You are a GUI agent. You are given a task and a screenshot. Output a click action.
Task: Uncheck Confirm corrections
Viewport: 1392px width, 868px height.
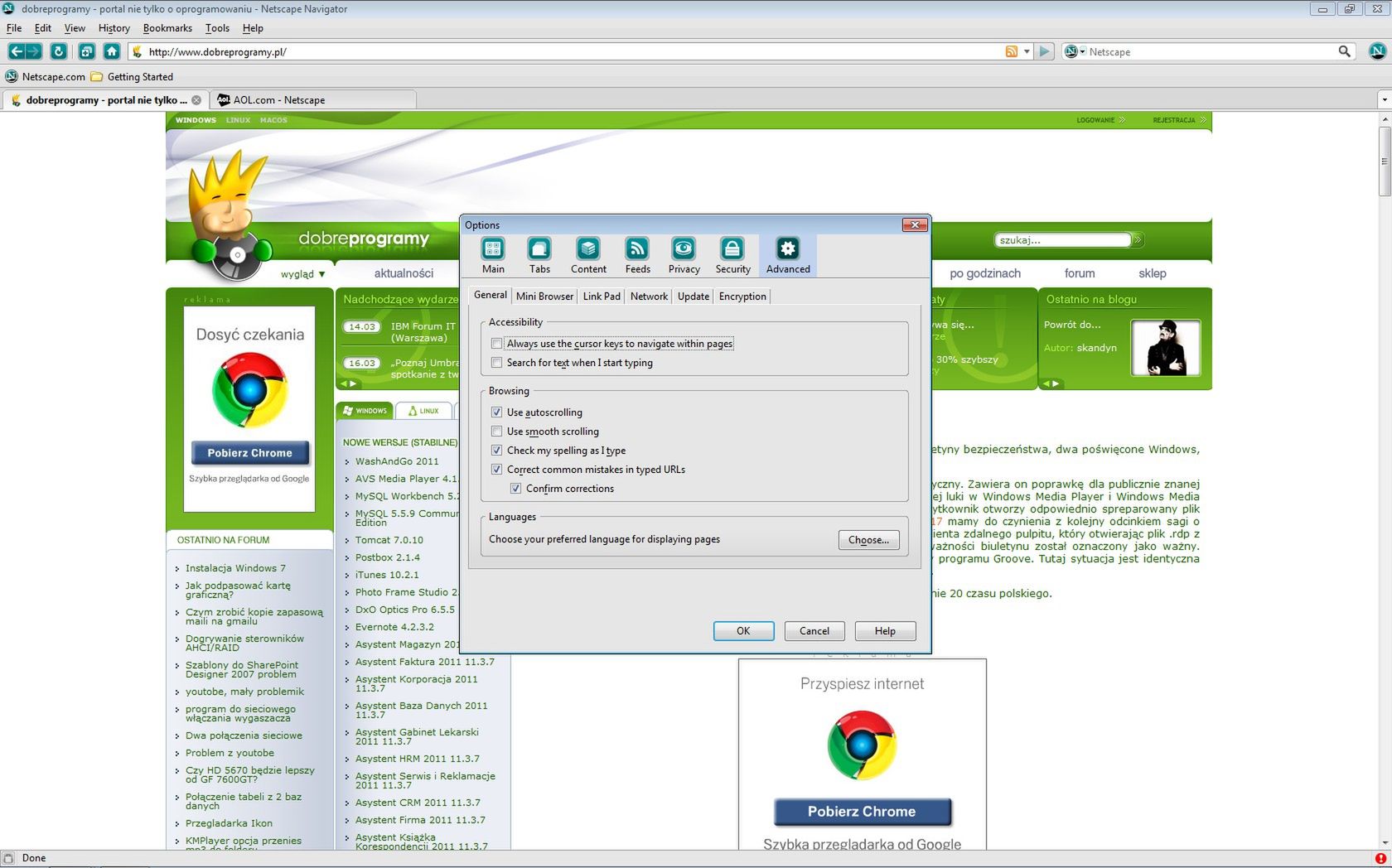pyautogui.click(x=516, y=489)
